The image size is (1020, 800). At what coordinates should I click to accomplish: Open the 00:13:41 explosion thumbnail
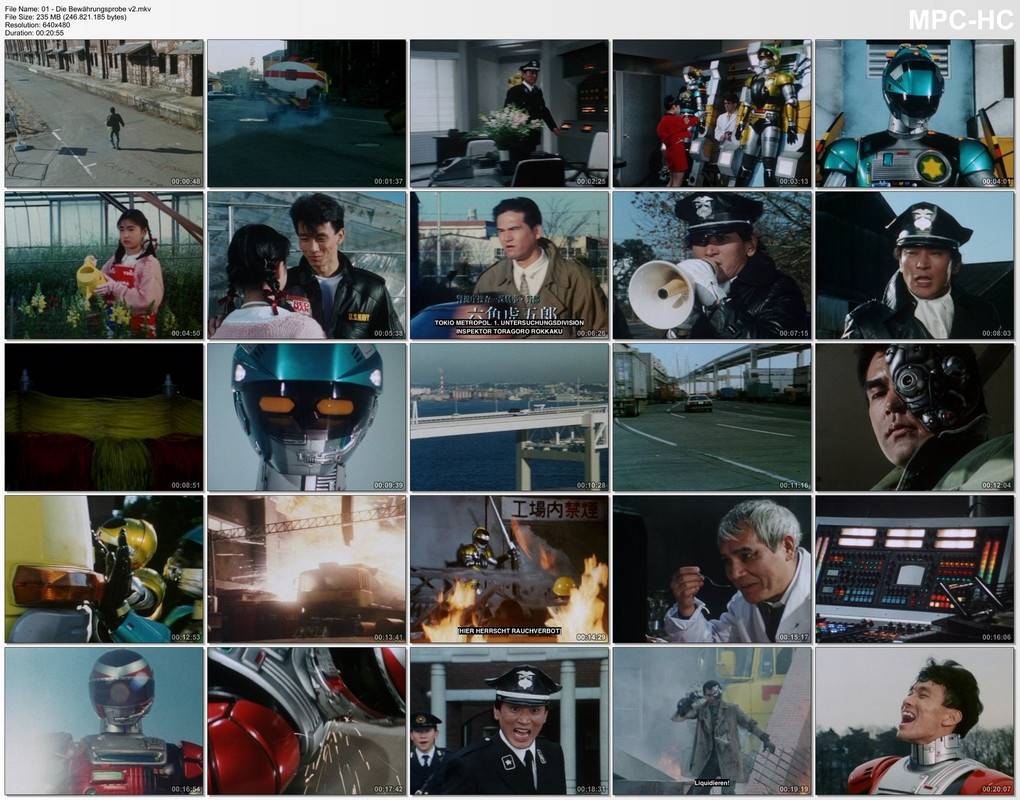click(306, 570)
